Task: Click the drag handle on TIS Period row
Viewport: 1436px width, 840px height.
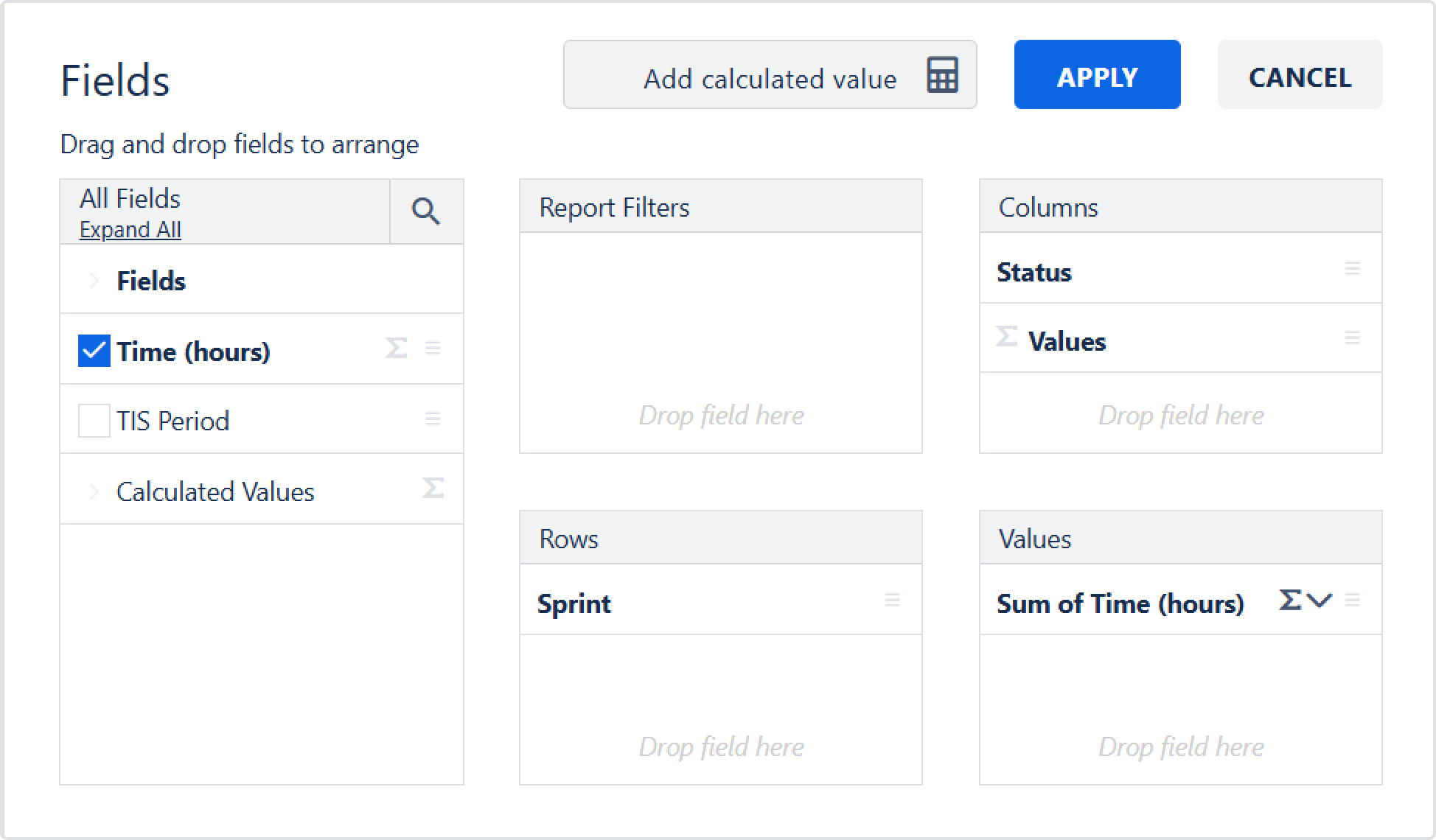Action: [433, 419]
